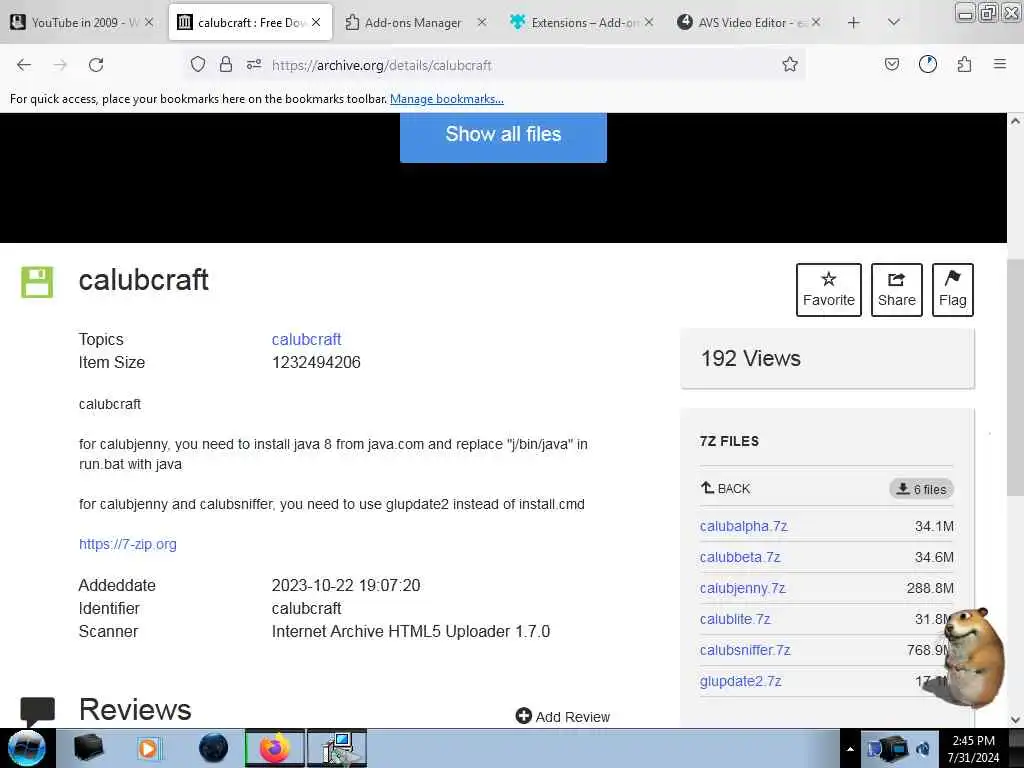Open the Windows Start orb

pos(27,748)
